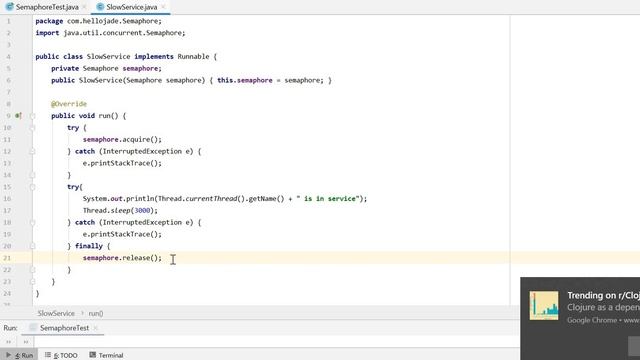Click the '@Override' annotation on line 8
This screenshot has width=640, height=360.
coord(69,104)
